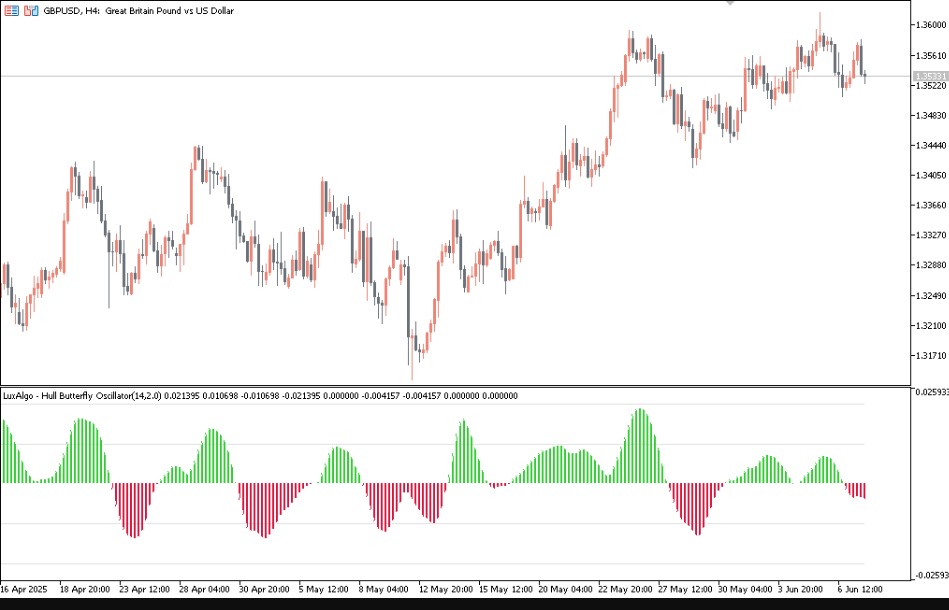Viewport: 949px width, 610px height.
Task: Click the 1.33660 price scale label
Action: [930, 205]
